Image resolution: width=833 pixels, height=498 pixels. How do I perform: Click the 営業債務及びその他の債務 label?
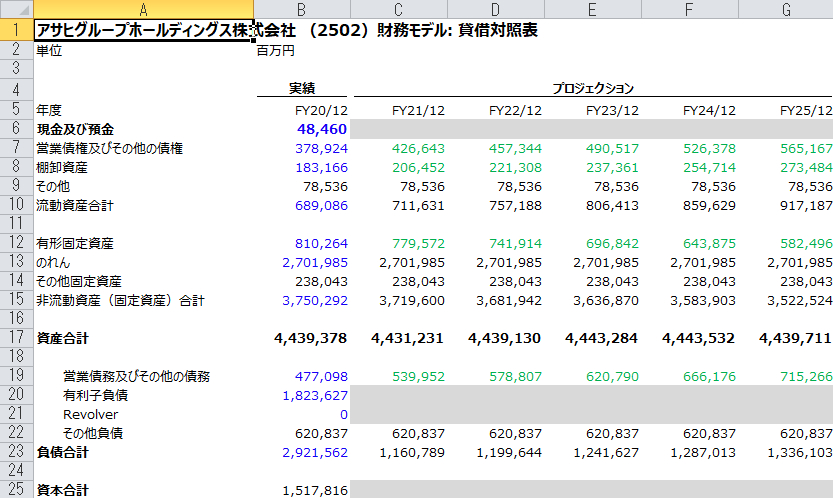point(137,376)
